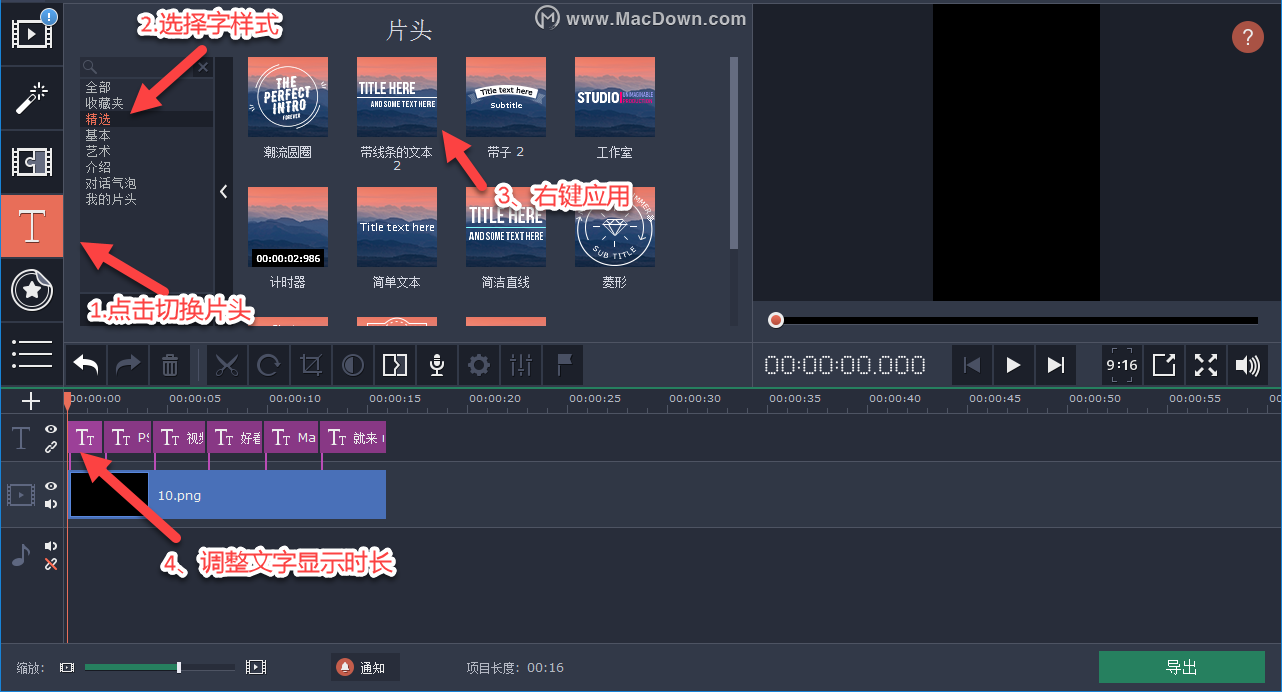Rotate the selected clip
1282x692 pixels.
pos(269,366)
